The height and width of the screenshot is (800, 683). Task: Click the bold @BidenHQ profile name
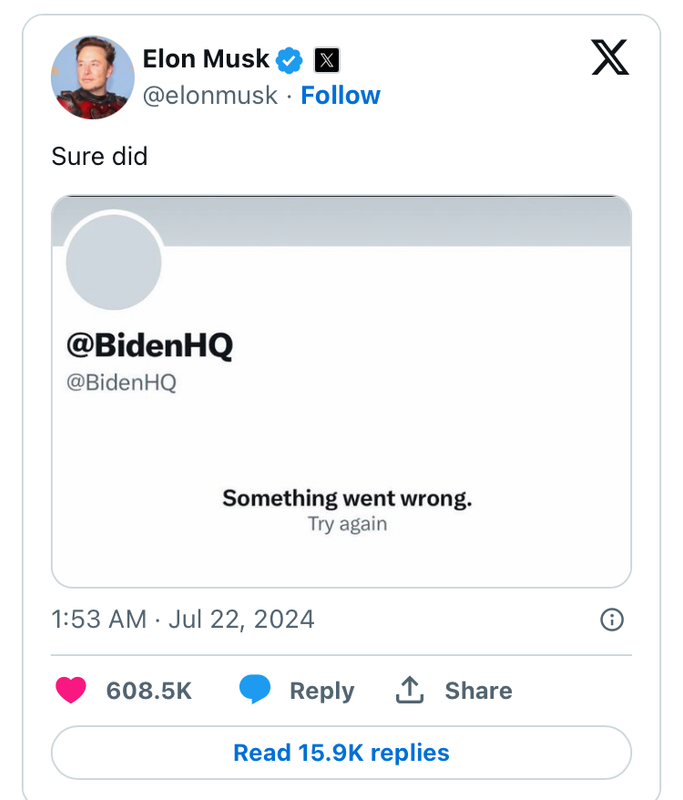pos(149,345)
